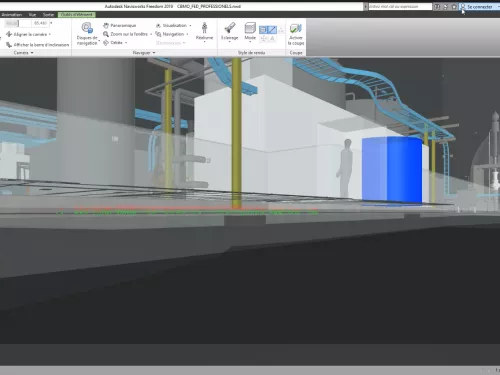Click the field-of-view numeric value box

point(40,23)
